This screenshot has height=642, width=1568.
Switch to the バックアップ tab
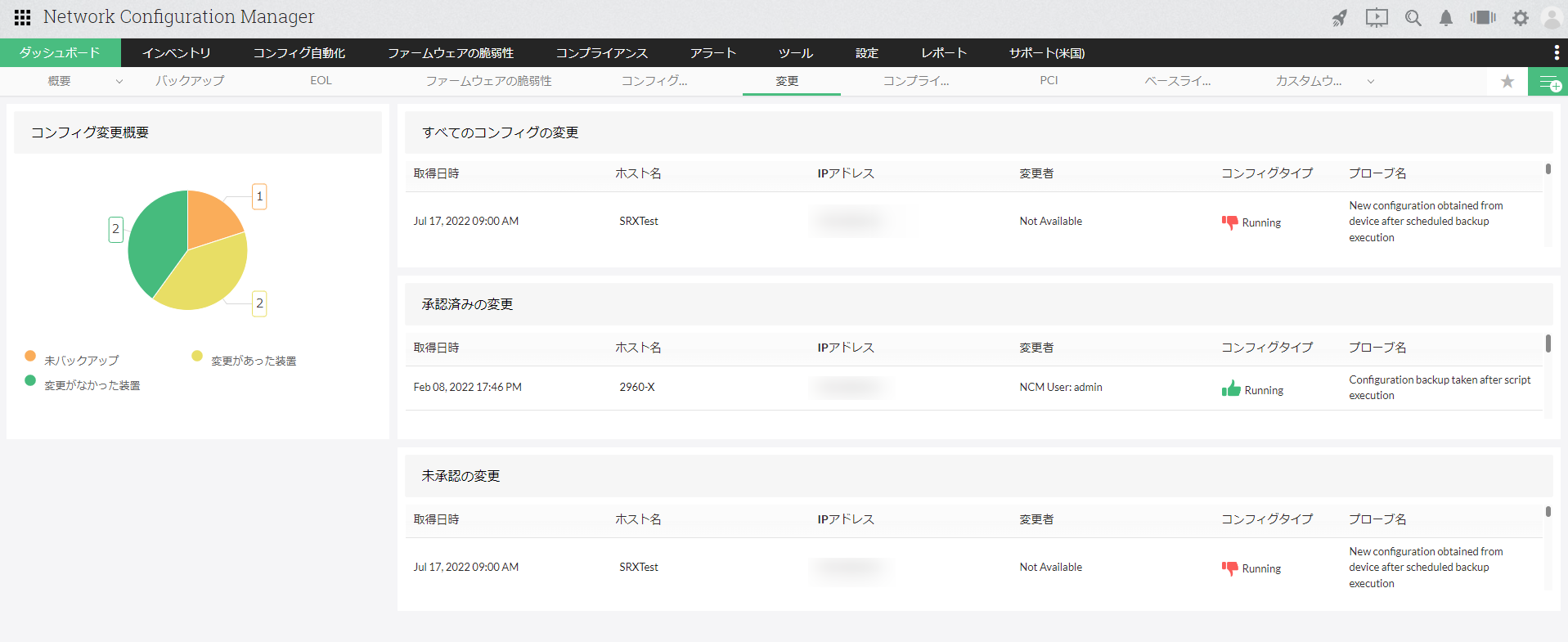190,81
